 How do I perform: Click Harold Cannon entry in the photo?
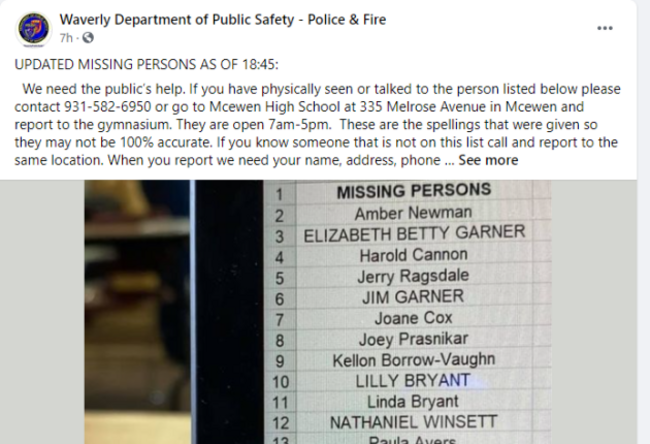414,255
